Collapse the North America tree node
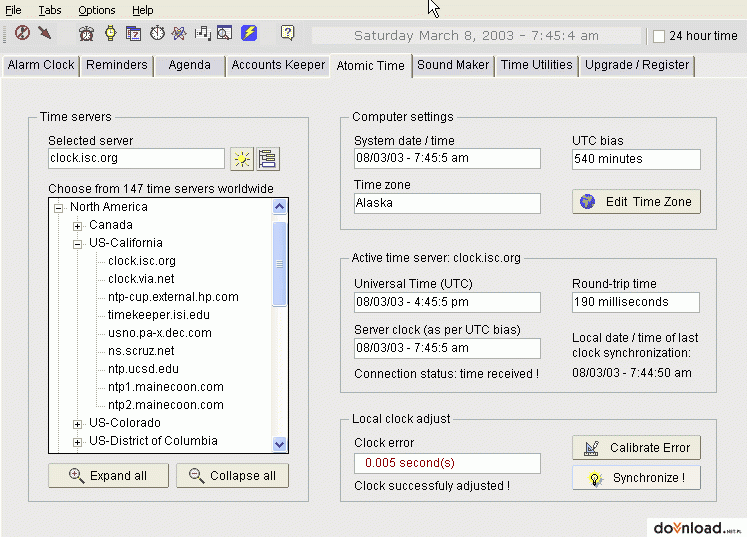The width and height of the screenshot is (747, 537). (59, 208)
